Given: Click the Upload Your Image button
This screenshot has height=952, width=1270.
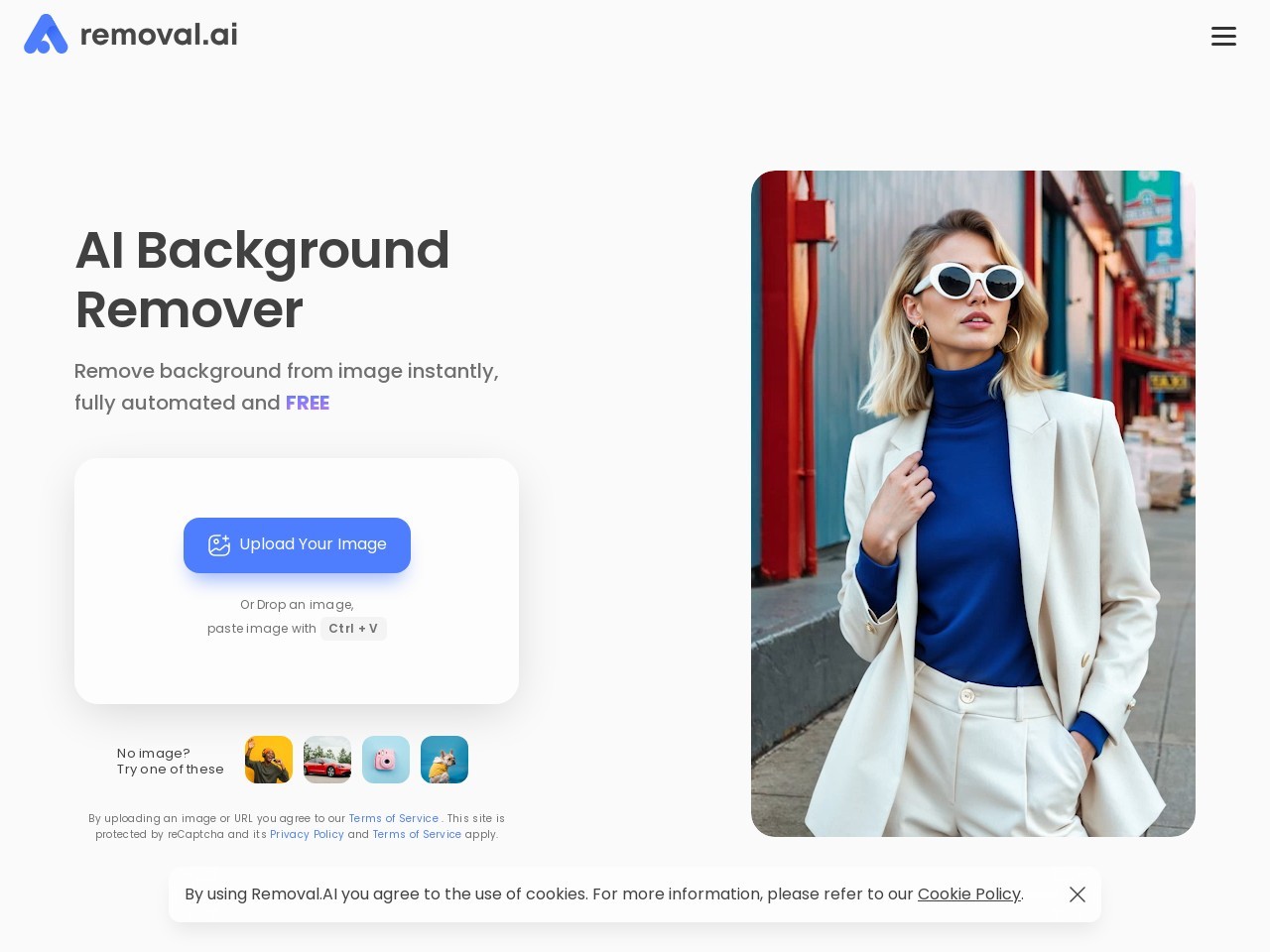Looking at the screenshot, I should click(297, 545).
